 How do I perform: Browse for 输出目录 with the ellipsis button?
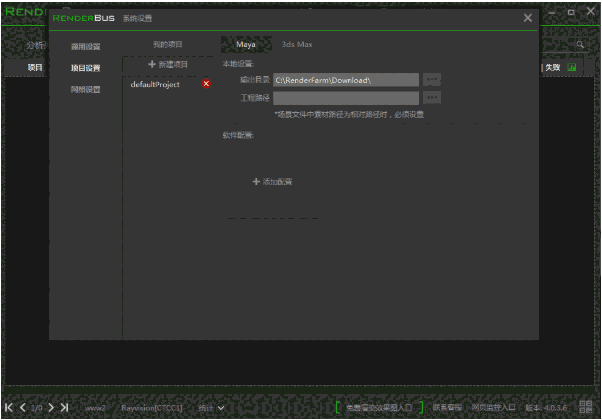click(432, 79)
